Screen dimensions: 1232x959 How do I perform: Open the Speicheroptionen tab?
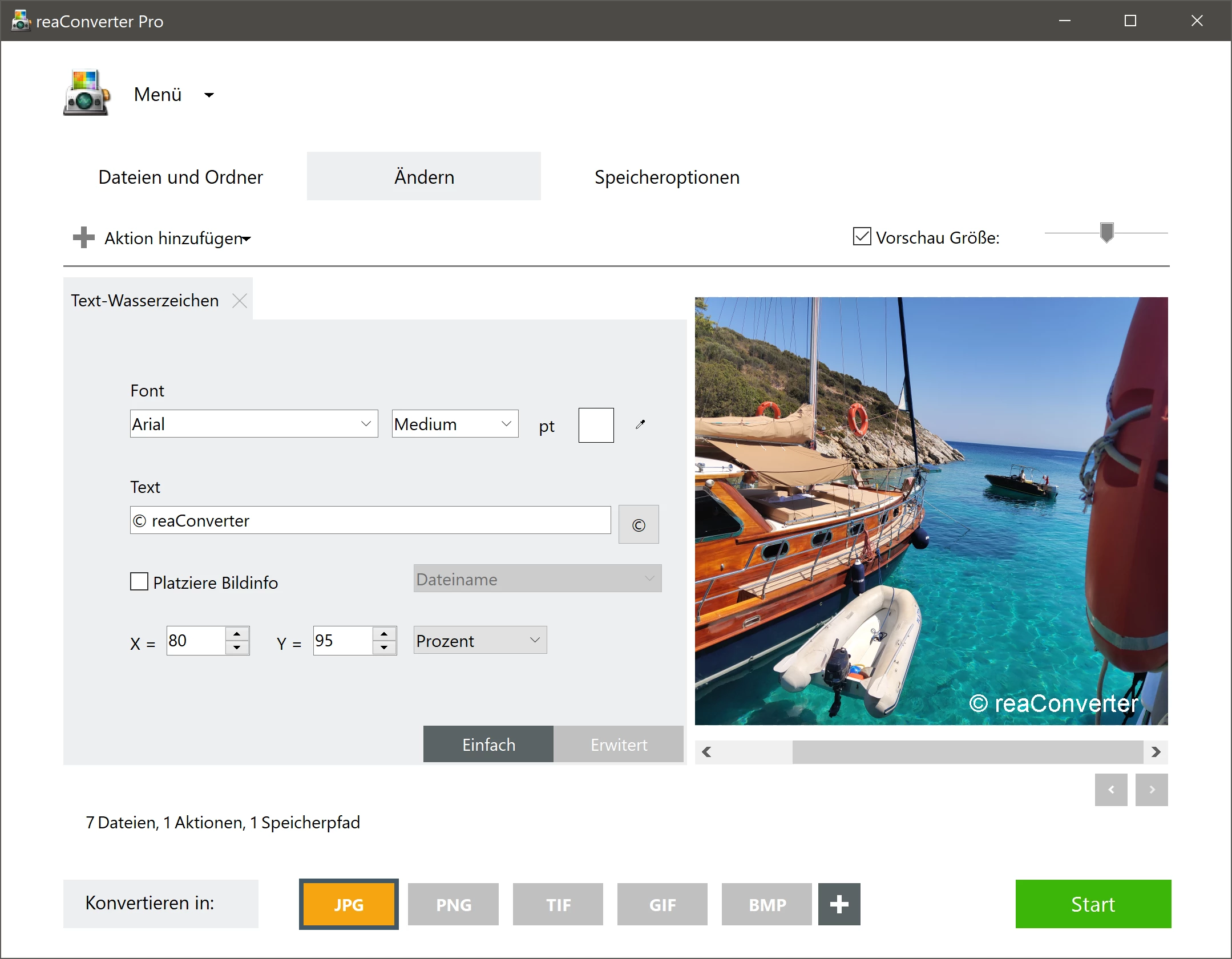point(667,177)
